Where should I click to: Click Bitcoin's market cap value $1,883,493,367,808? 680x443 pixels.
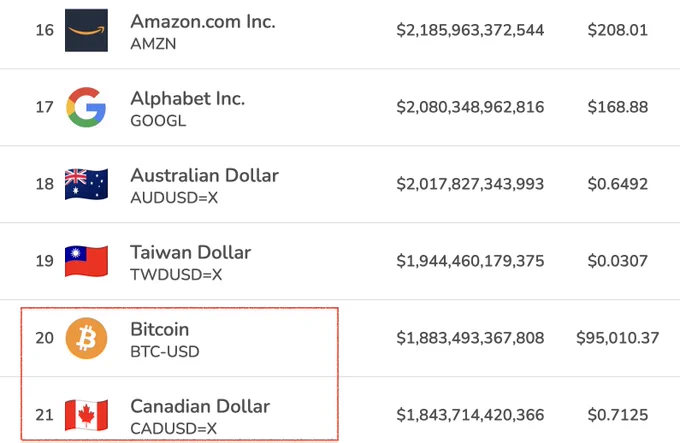[x=470, y=338]
